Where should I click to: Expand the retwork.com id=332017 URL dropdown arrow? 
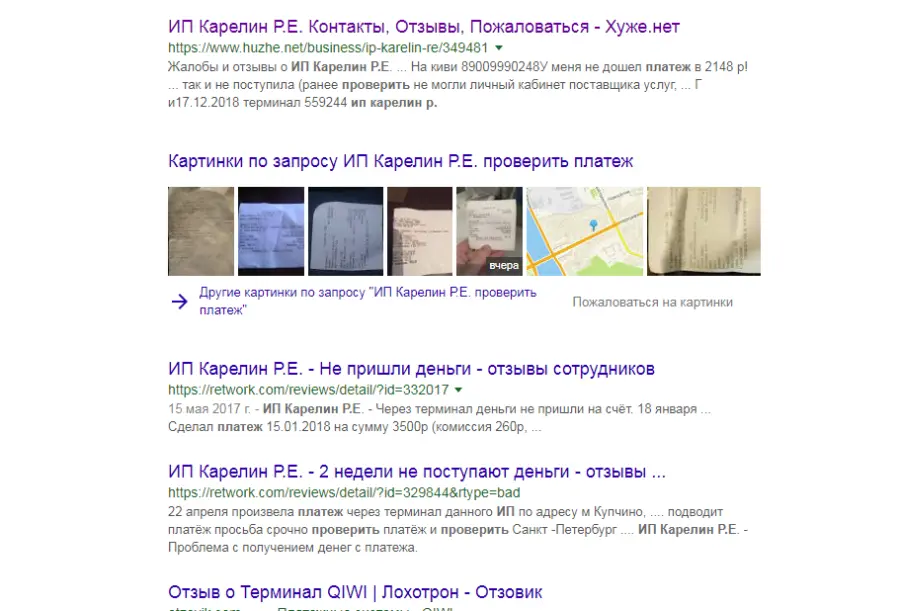[x=459, y=390]
